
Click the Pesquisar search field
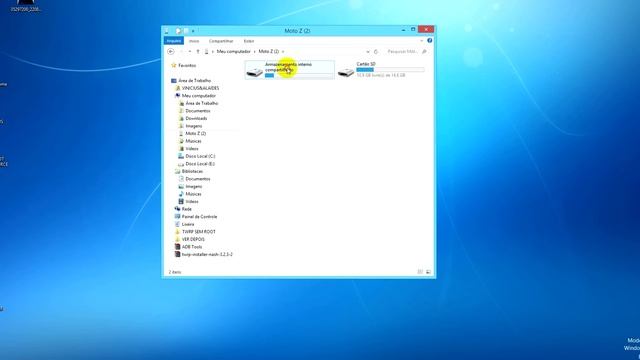pyautogui.click(x=402, y=52)
